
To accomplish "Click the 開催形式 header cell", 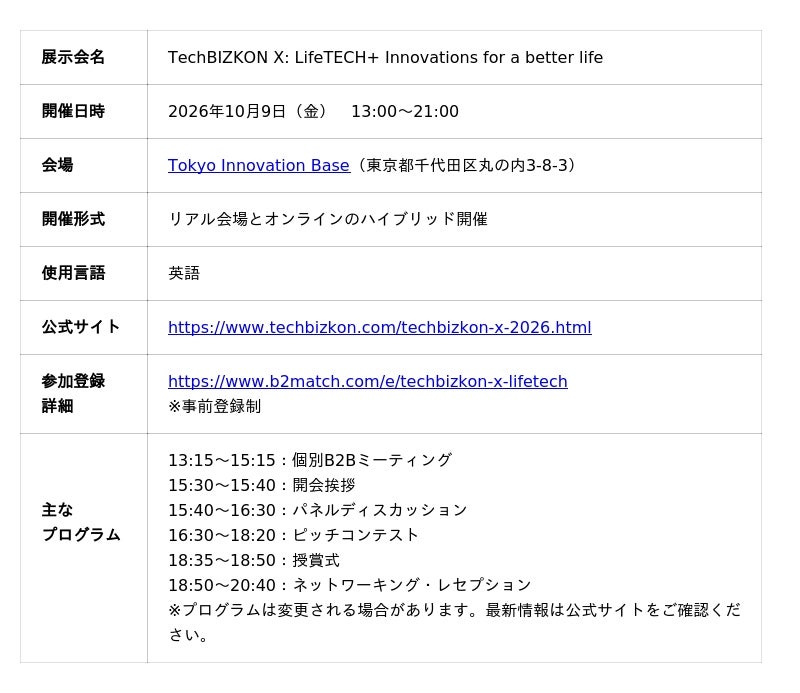I will pos(84,219).
